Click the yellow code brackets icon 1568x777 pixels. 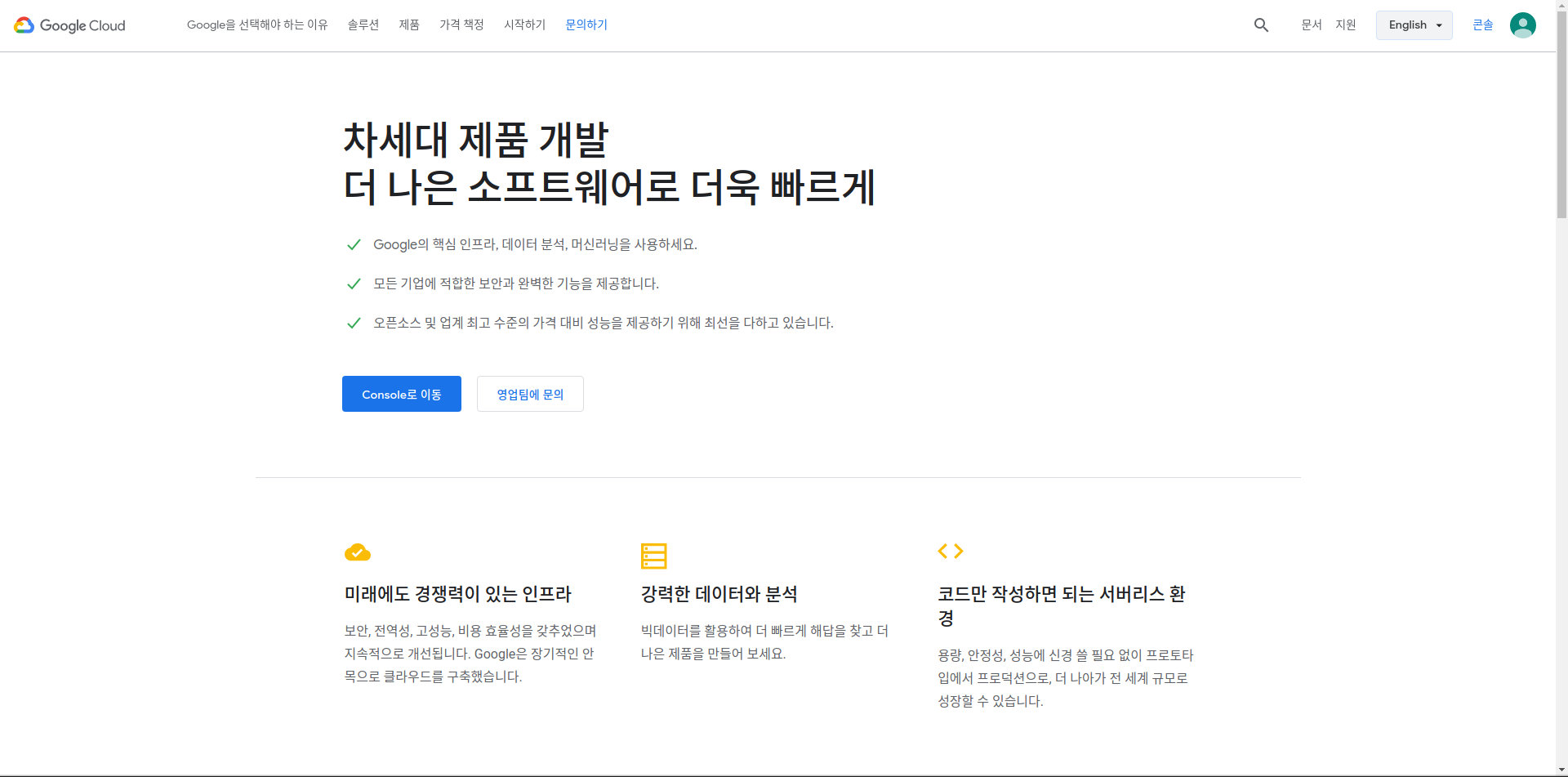(951, 551)
